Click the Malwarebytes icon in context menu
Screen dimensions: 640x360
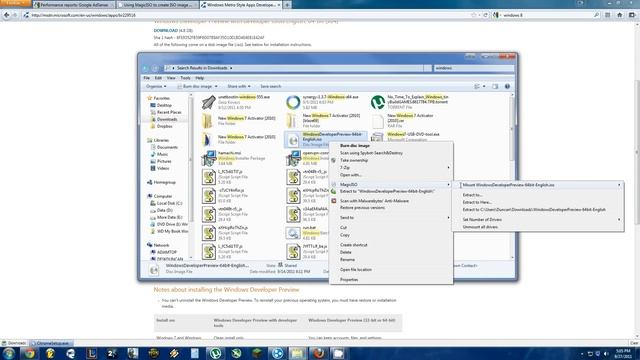click(x=333, y=201)
